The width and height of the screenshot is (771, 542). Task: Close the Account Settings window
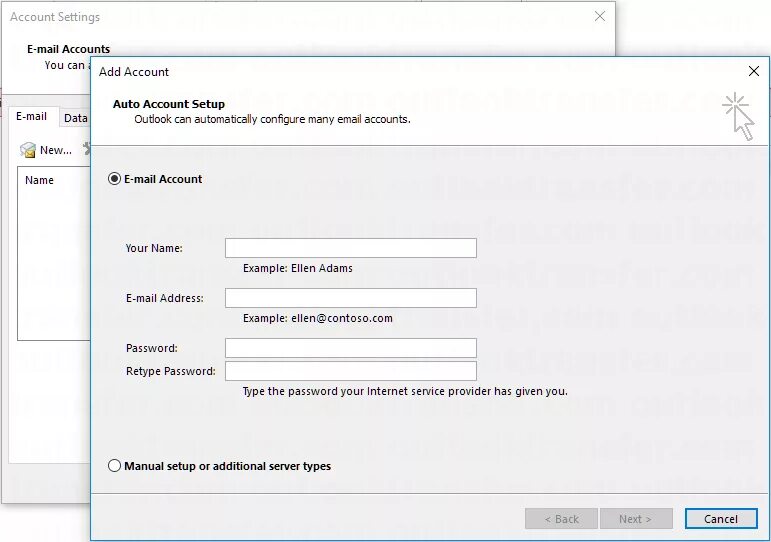coord(600,16)
